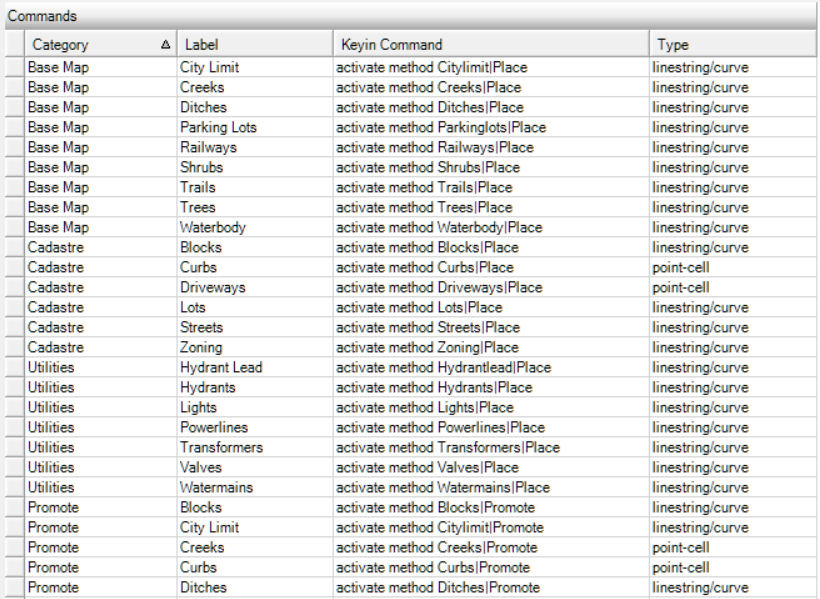Select the 'Powerlines' label cell
Screen dimensions: 820x599
[255, 427]
